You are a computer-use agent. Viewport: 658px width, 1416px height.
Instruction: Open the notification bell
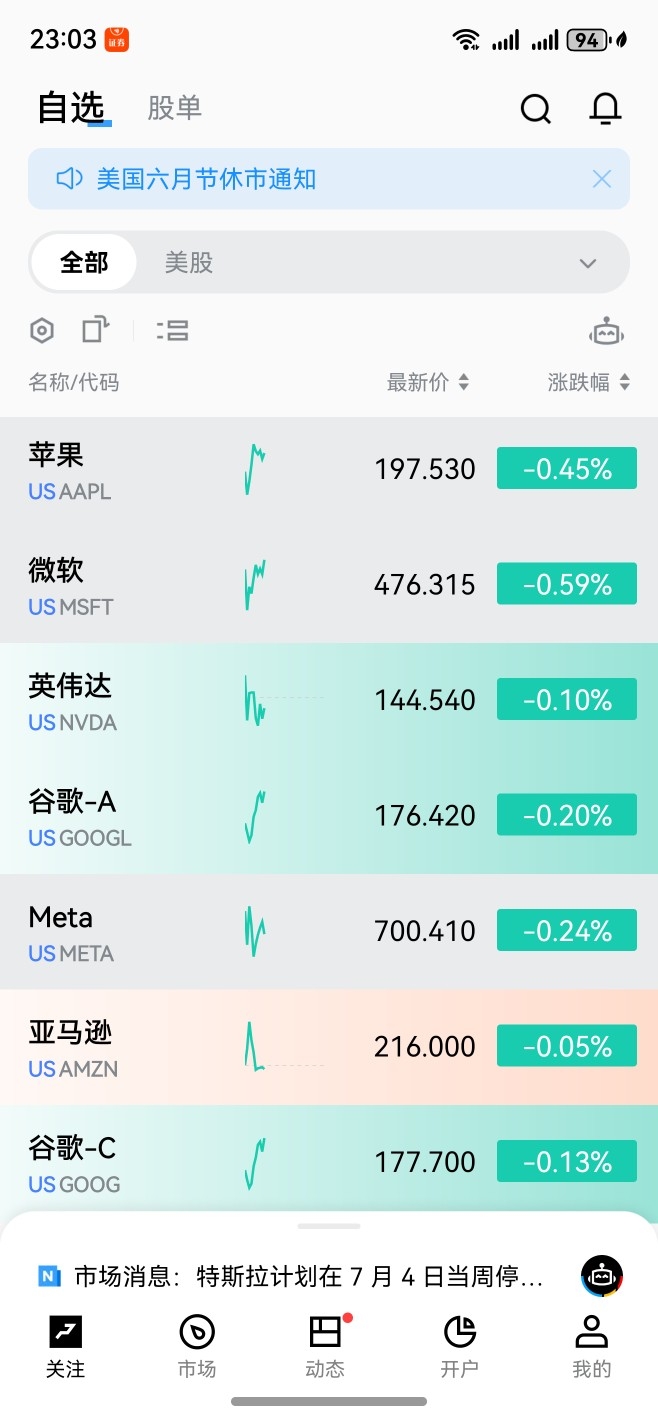tap(605, 108)
